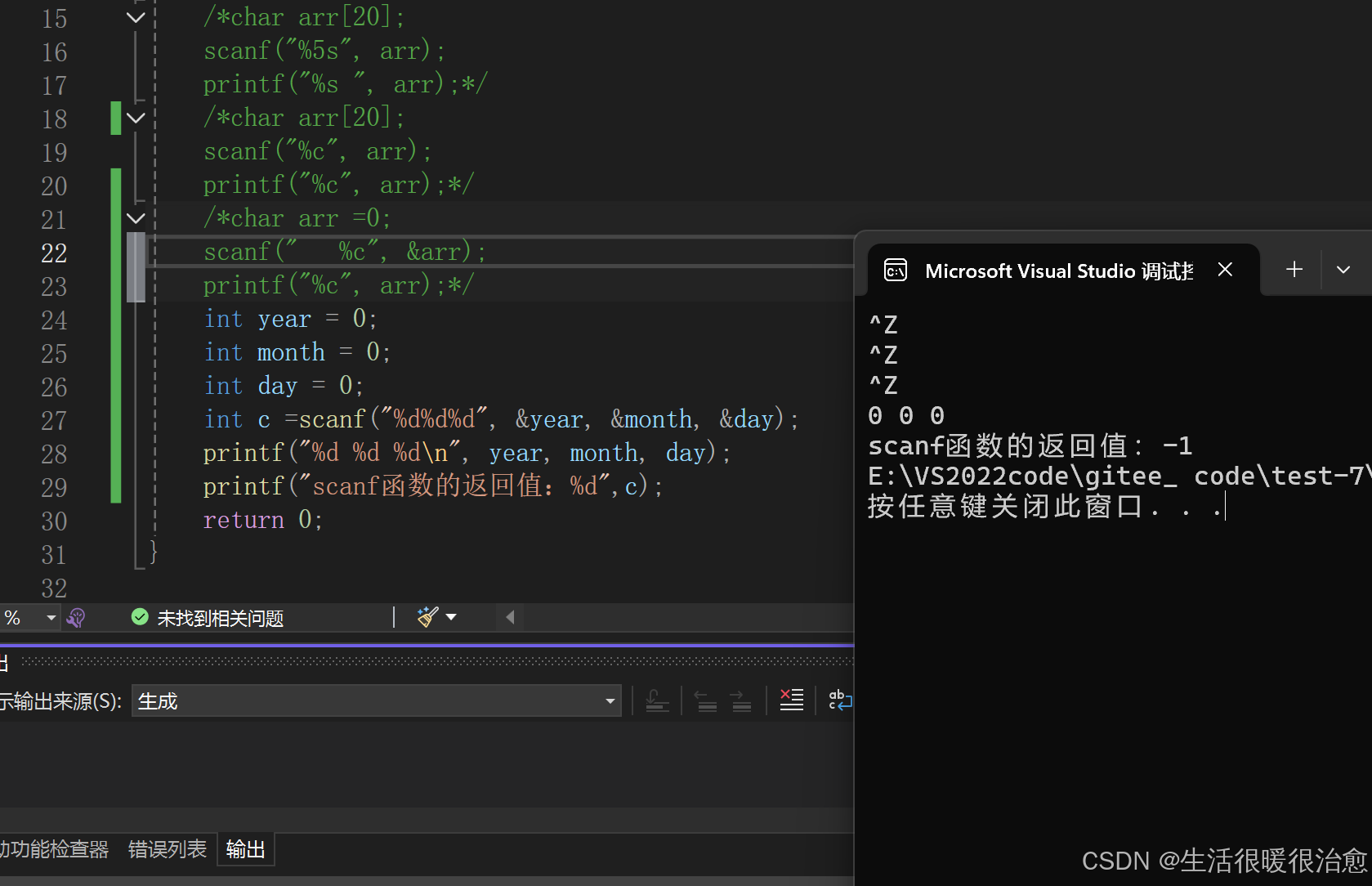Click the 未找到相关问题 status text
The width and height of the screenshot is (1372, 886).
click(x=221, y=618)
